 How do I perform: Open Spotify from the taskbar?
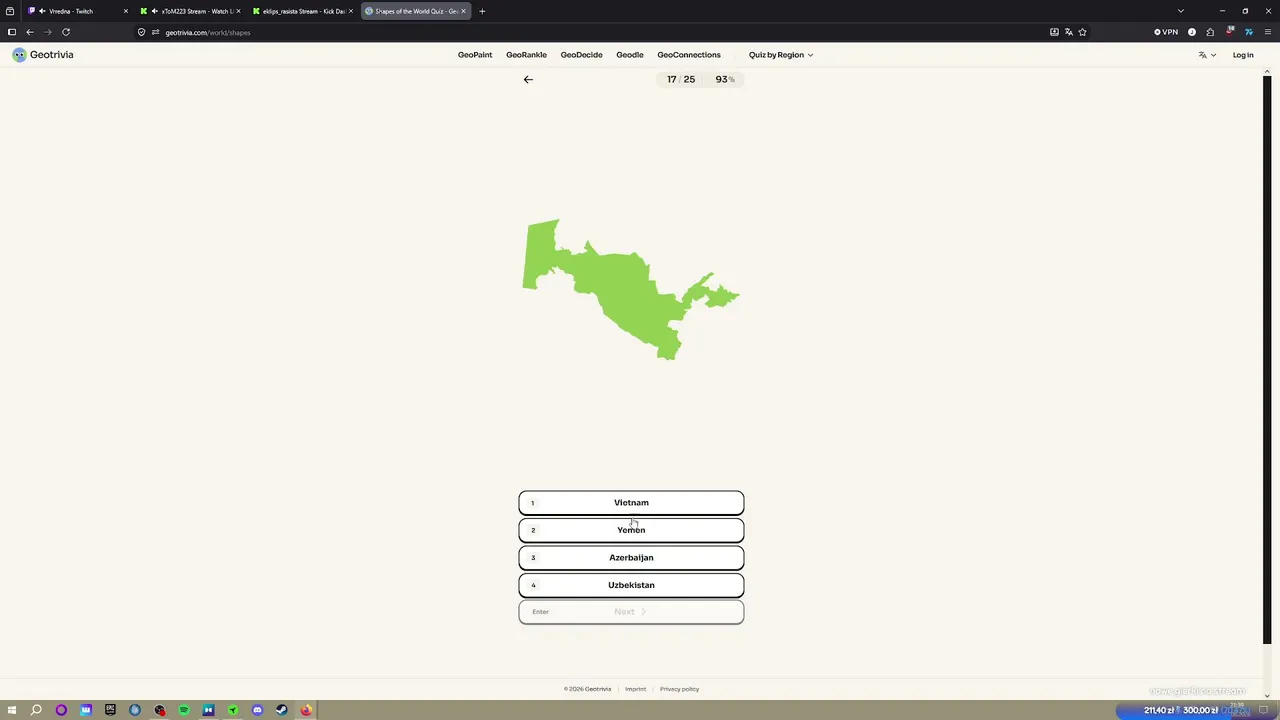[x=184, y=710]
